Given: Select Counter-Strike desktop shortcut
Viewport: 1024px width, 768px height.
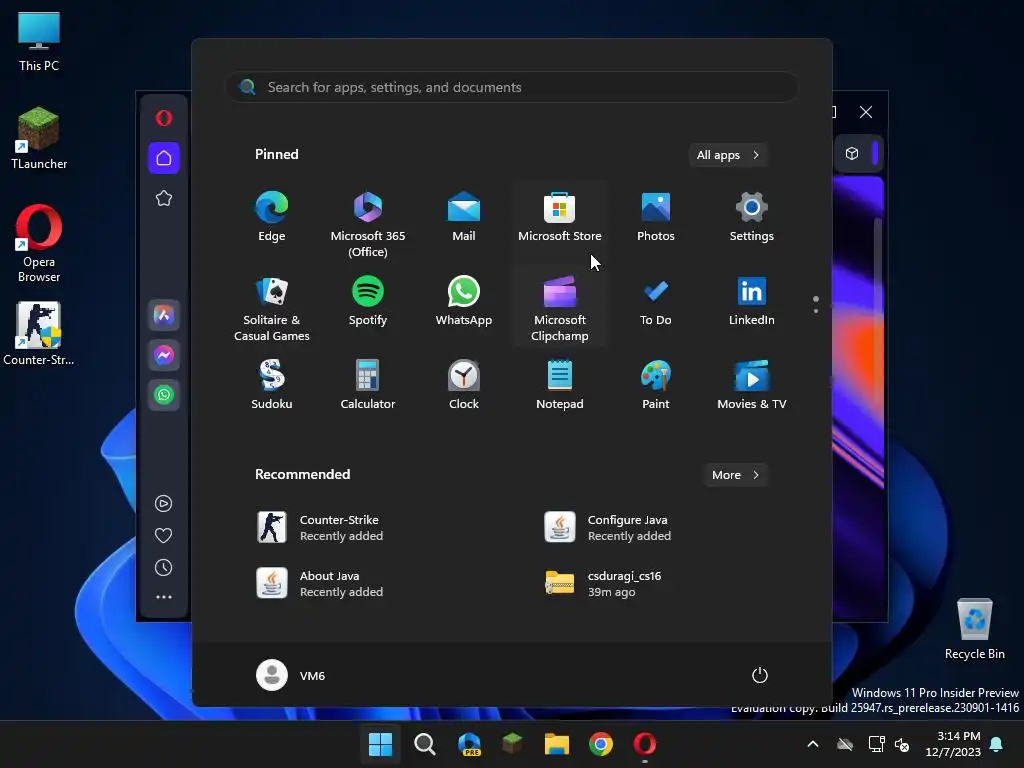Looking at the screenshot, I should point(39,334).
